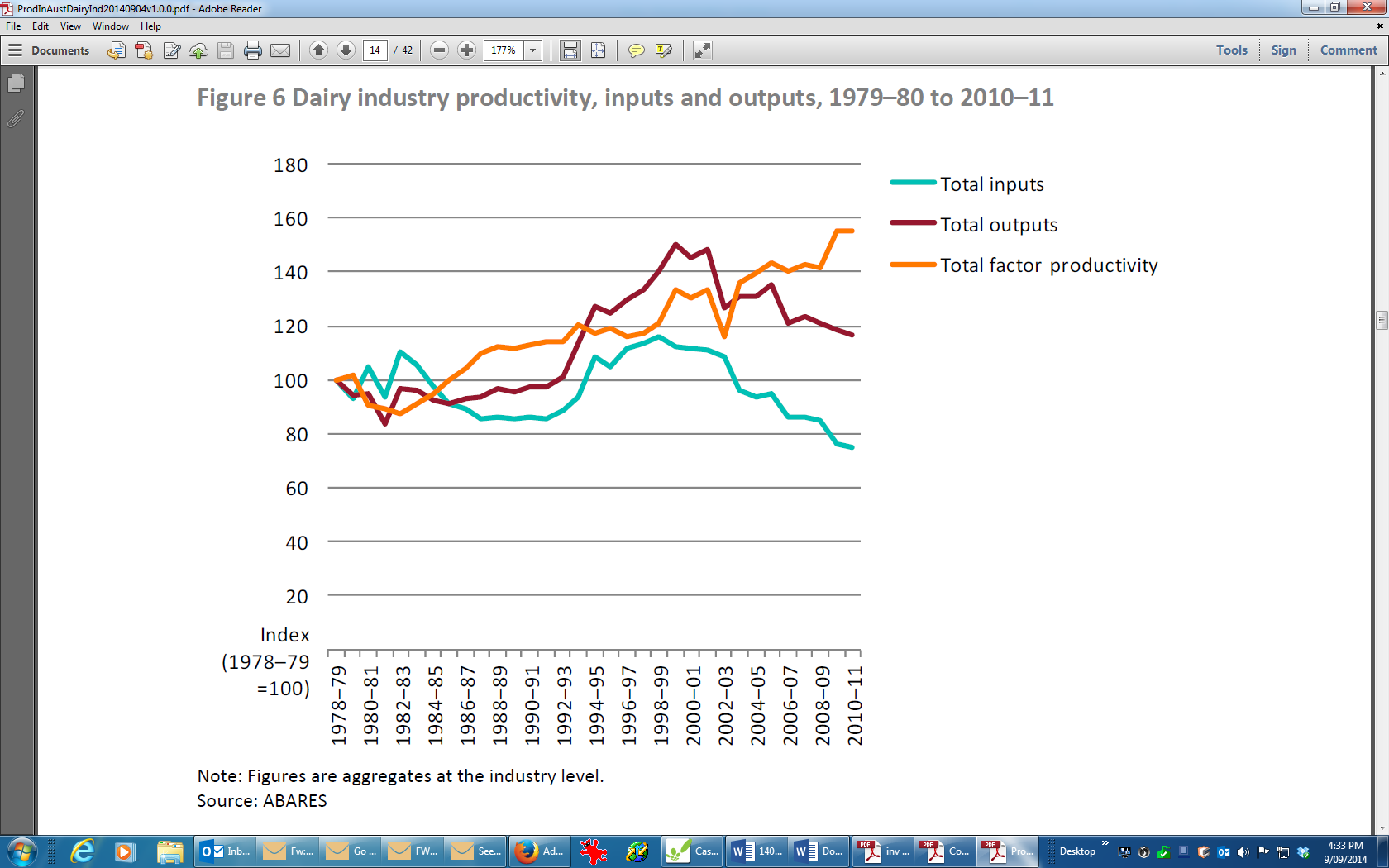Toggle fit one full page view

click(598, 50)
